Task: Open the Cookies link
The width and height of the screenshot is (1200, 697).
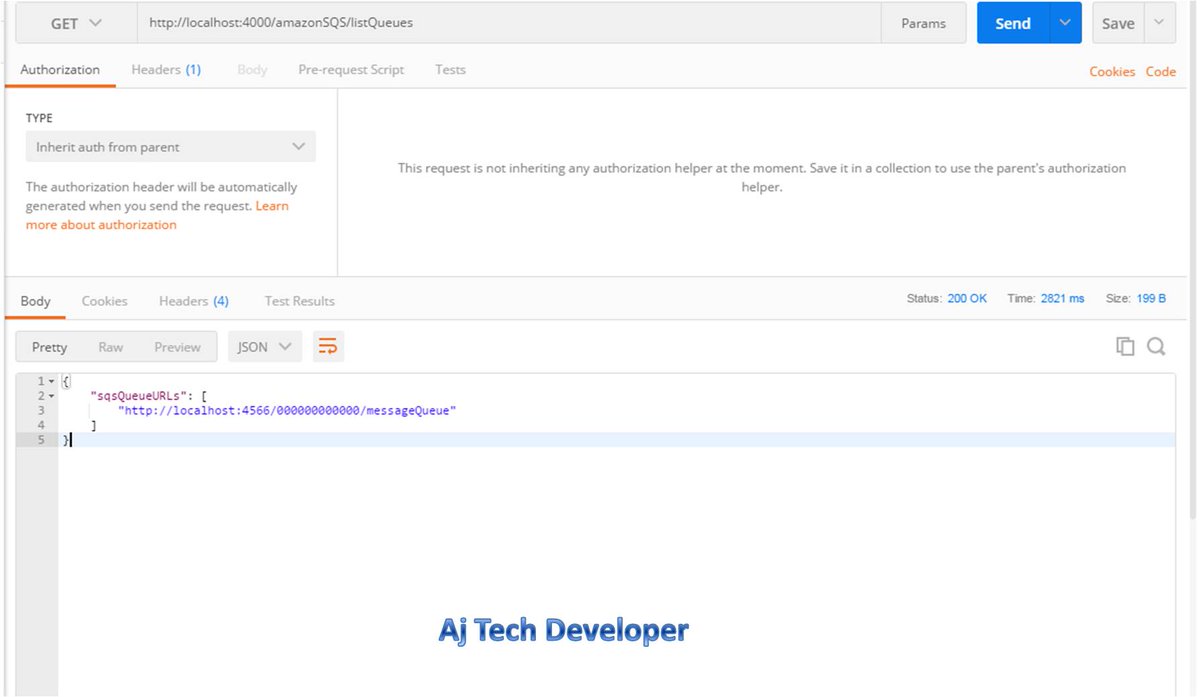Action: tap(1112, 72)
